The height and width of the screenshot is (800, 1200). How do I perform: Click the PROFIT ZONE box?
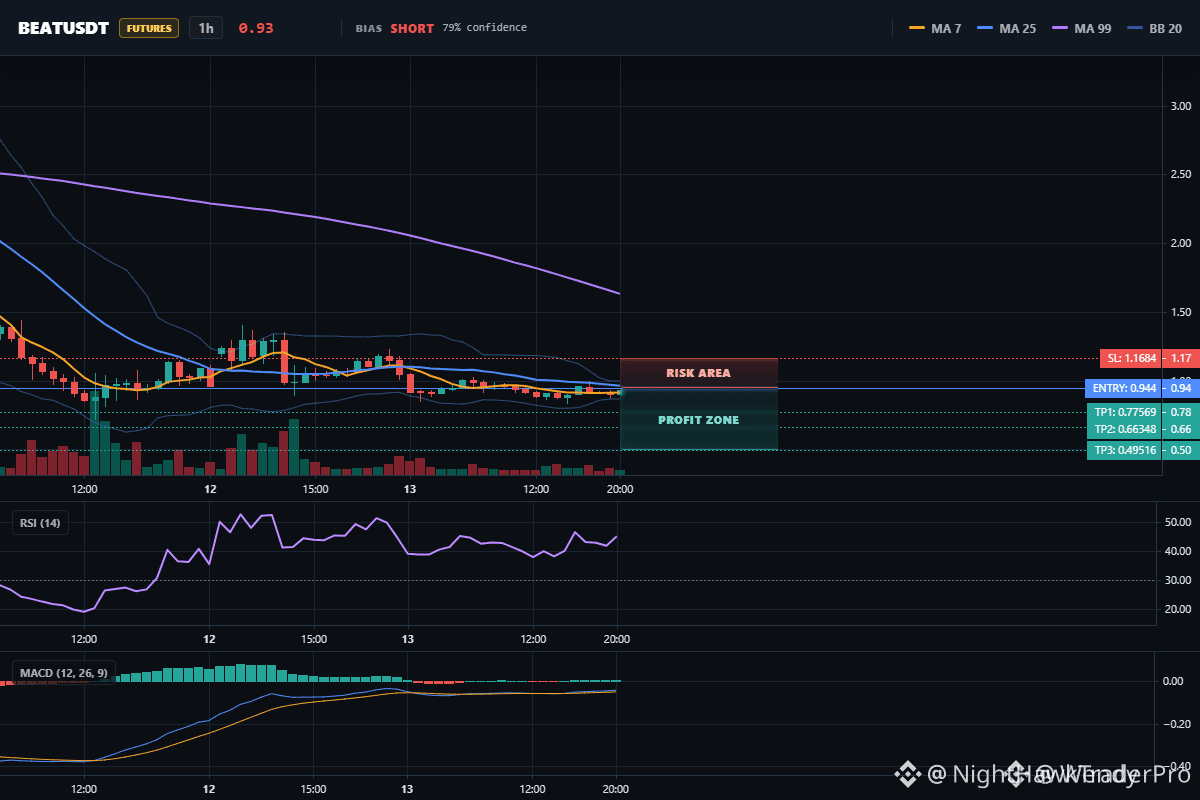coord(699,419)
